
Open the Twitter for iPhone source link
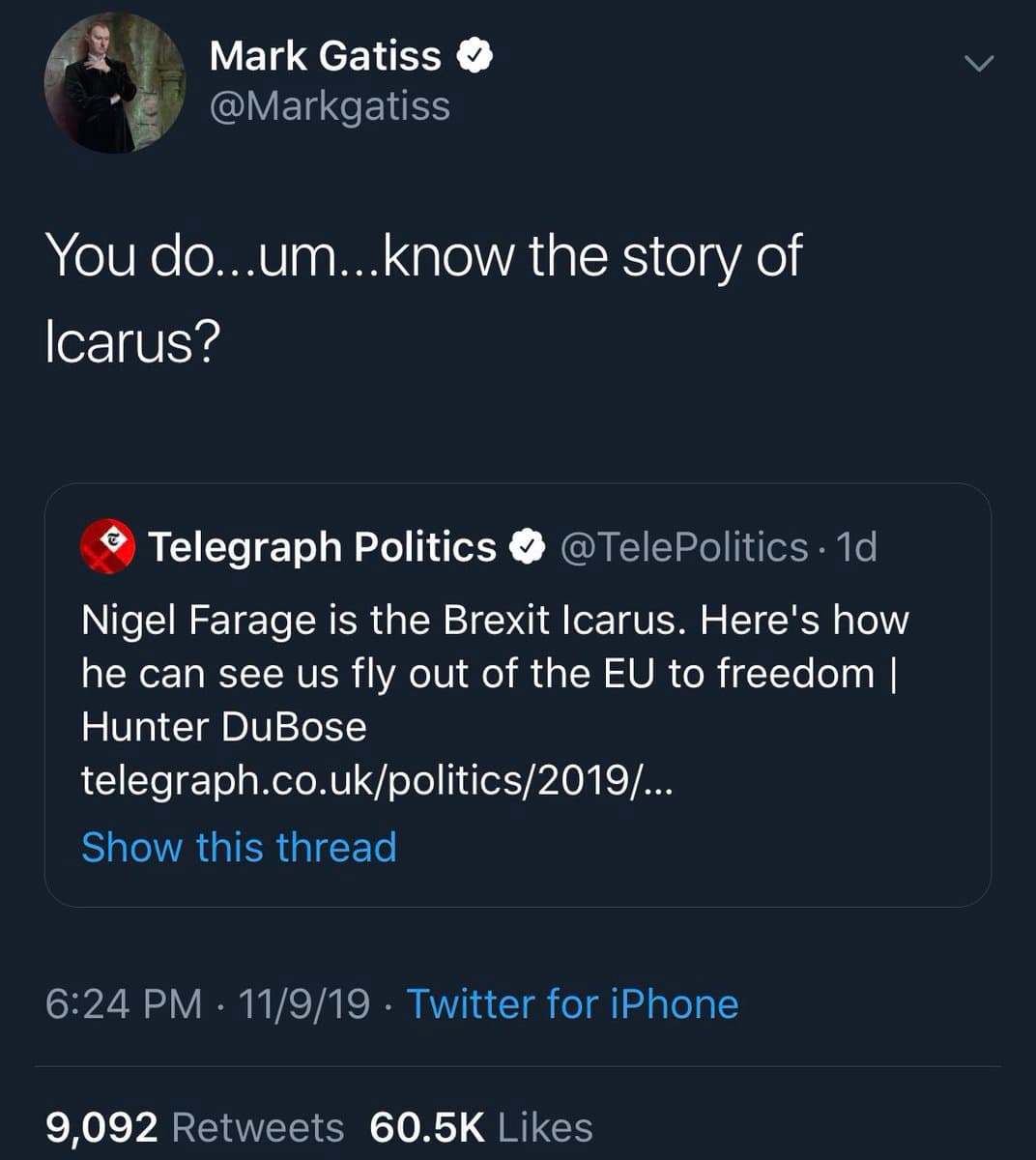point(572,1003)
